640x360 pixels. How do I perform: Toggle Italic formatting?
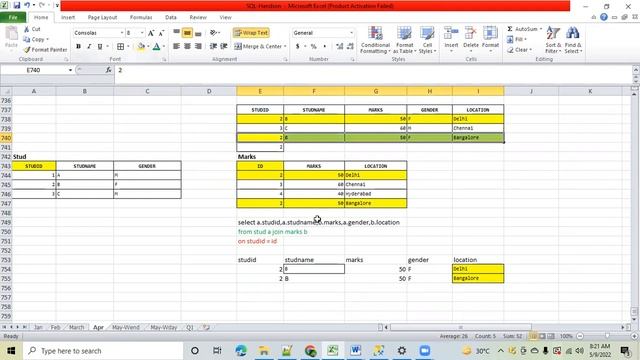coord(89,47)
